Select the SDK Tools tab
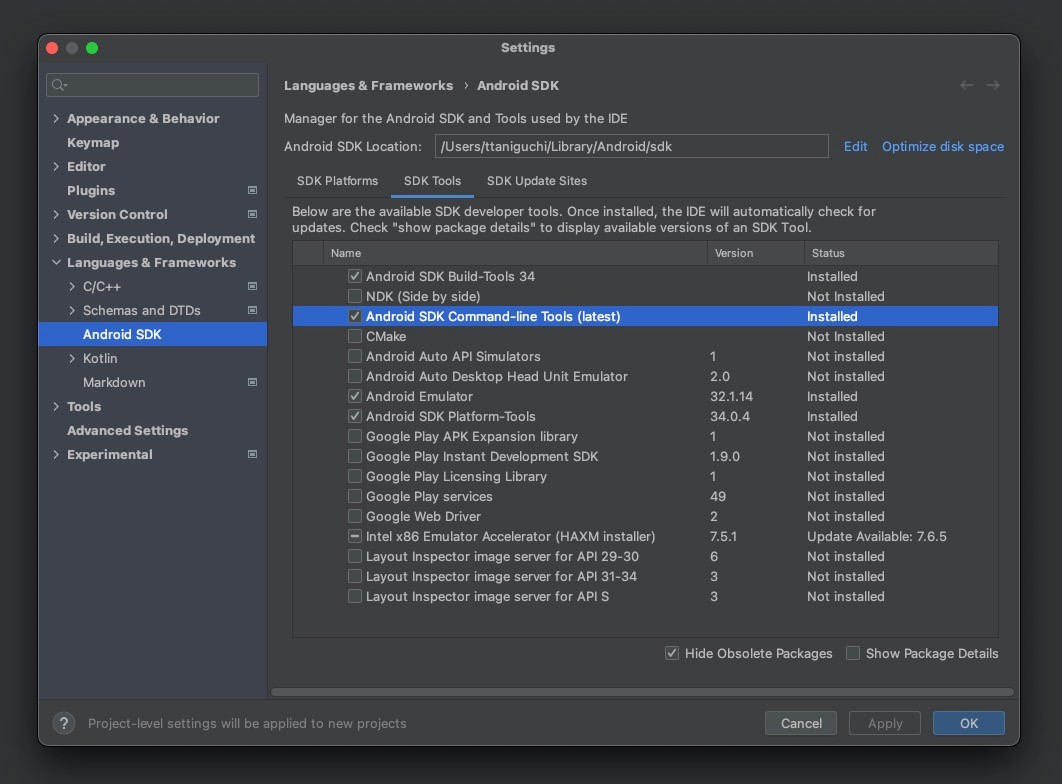Image resolution: width=1062 pixels, height=784 pixels. [x=432, y=181]
